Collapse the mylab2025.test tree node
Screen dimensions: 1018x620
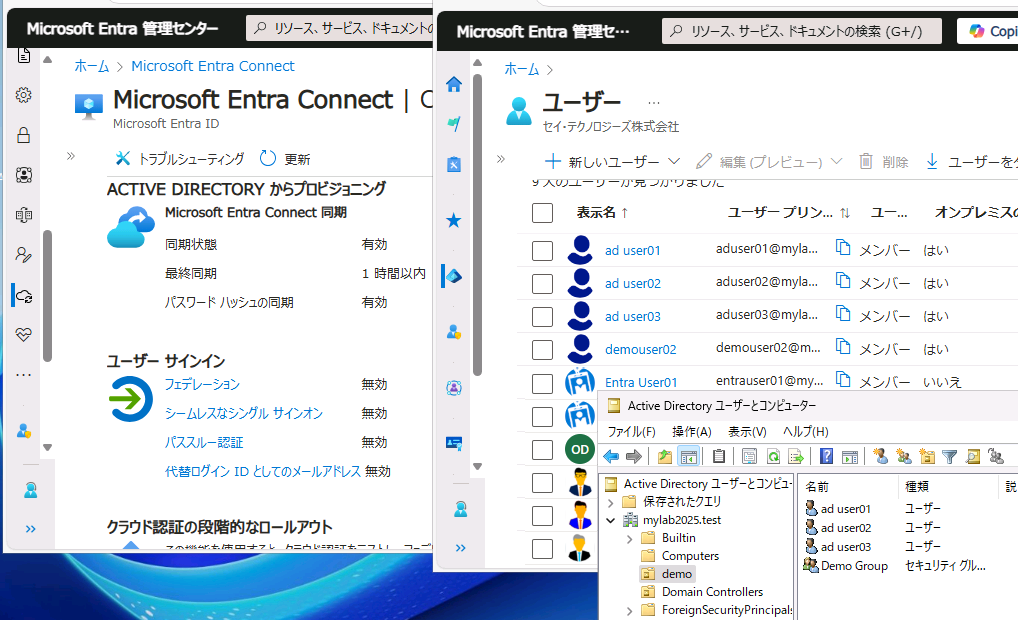coord(612,519)
